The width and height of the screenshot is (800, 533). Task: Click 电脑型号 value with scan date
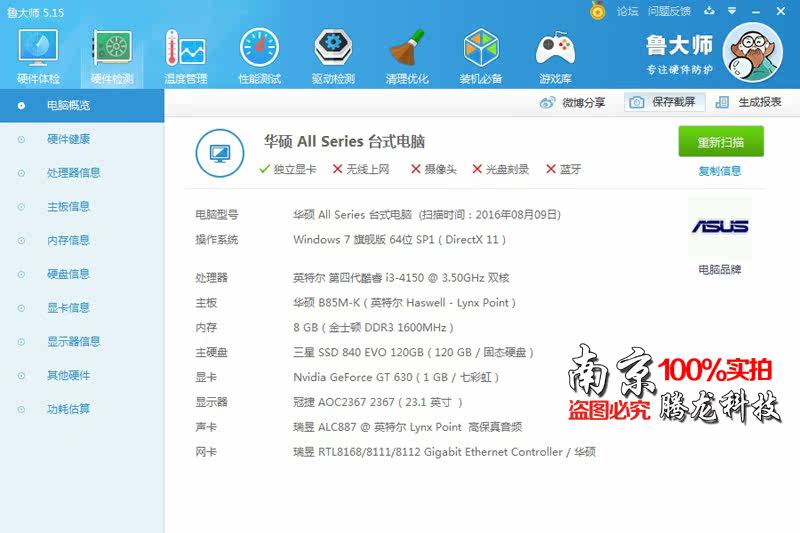(x=427, y=215)
